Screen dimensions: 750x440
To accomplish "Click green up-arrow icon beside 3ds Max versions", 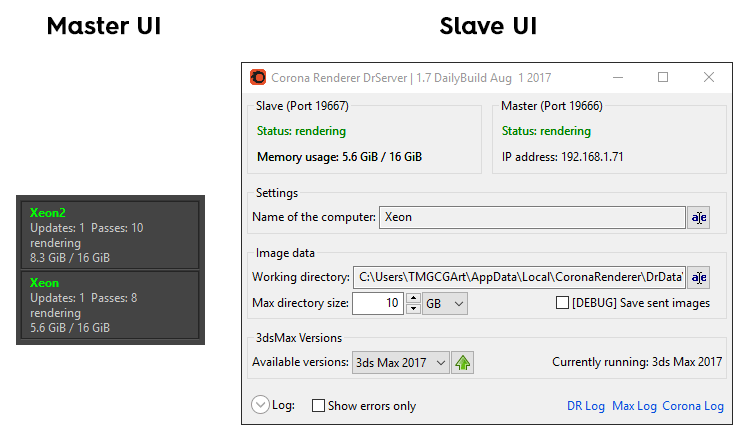I will [x=462, y=362].
